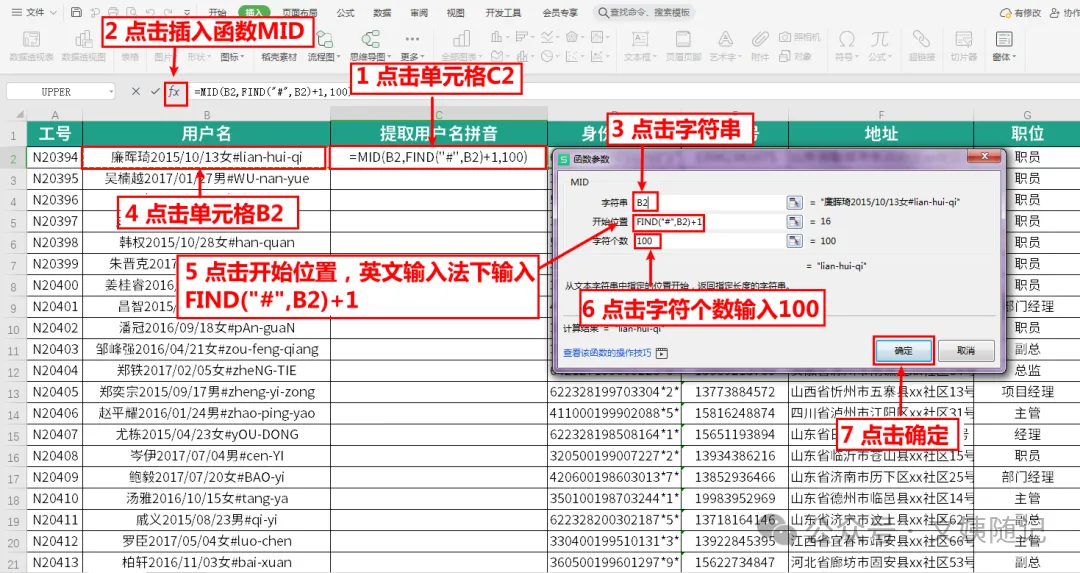The image size is (1080, 573).
Task: Click the 对象 object icon
Action: click(x=796, y=56)
